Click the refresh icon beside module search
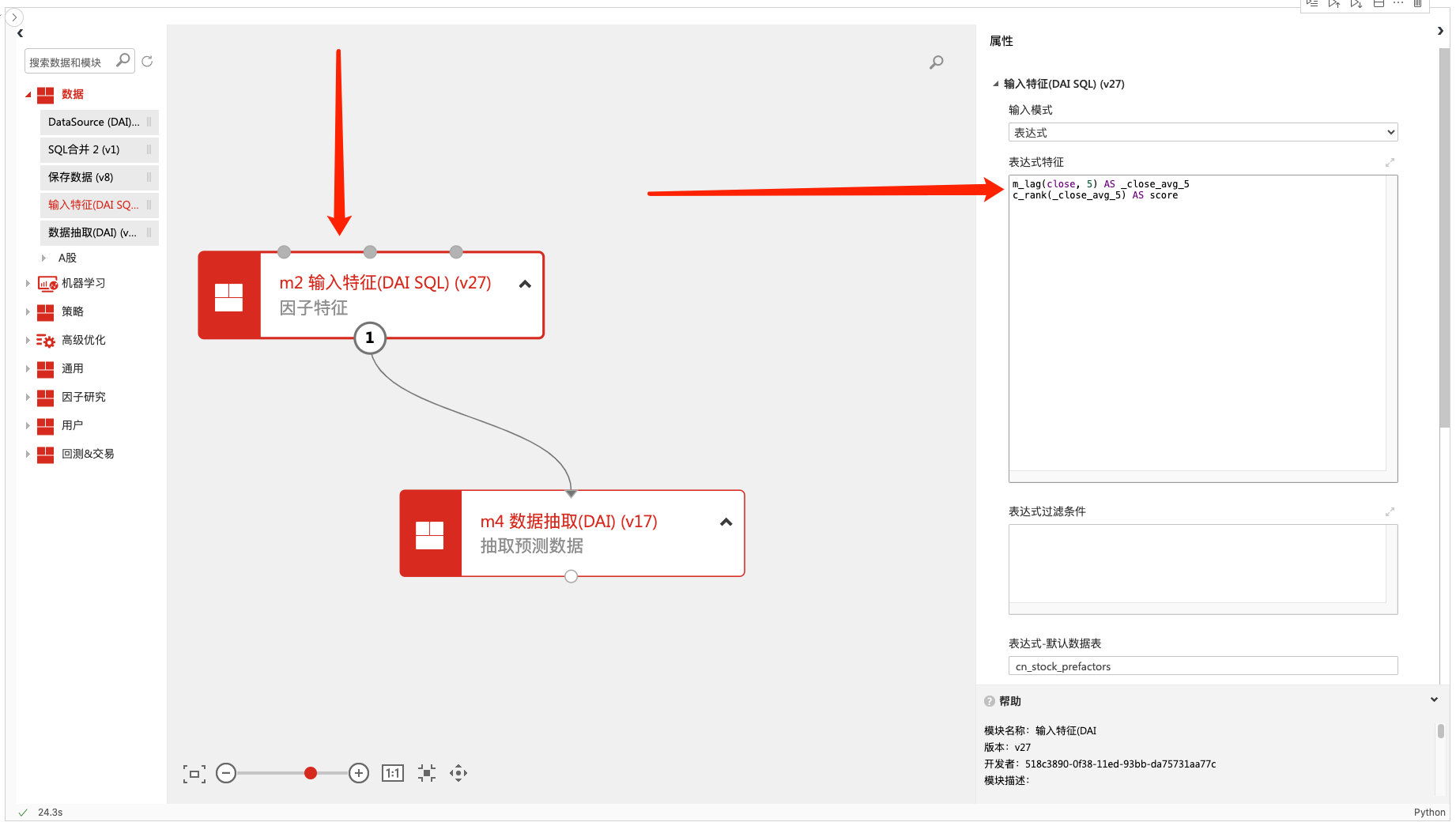This screenshot has width=1456, height=826. tap(147, 62)
